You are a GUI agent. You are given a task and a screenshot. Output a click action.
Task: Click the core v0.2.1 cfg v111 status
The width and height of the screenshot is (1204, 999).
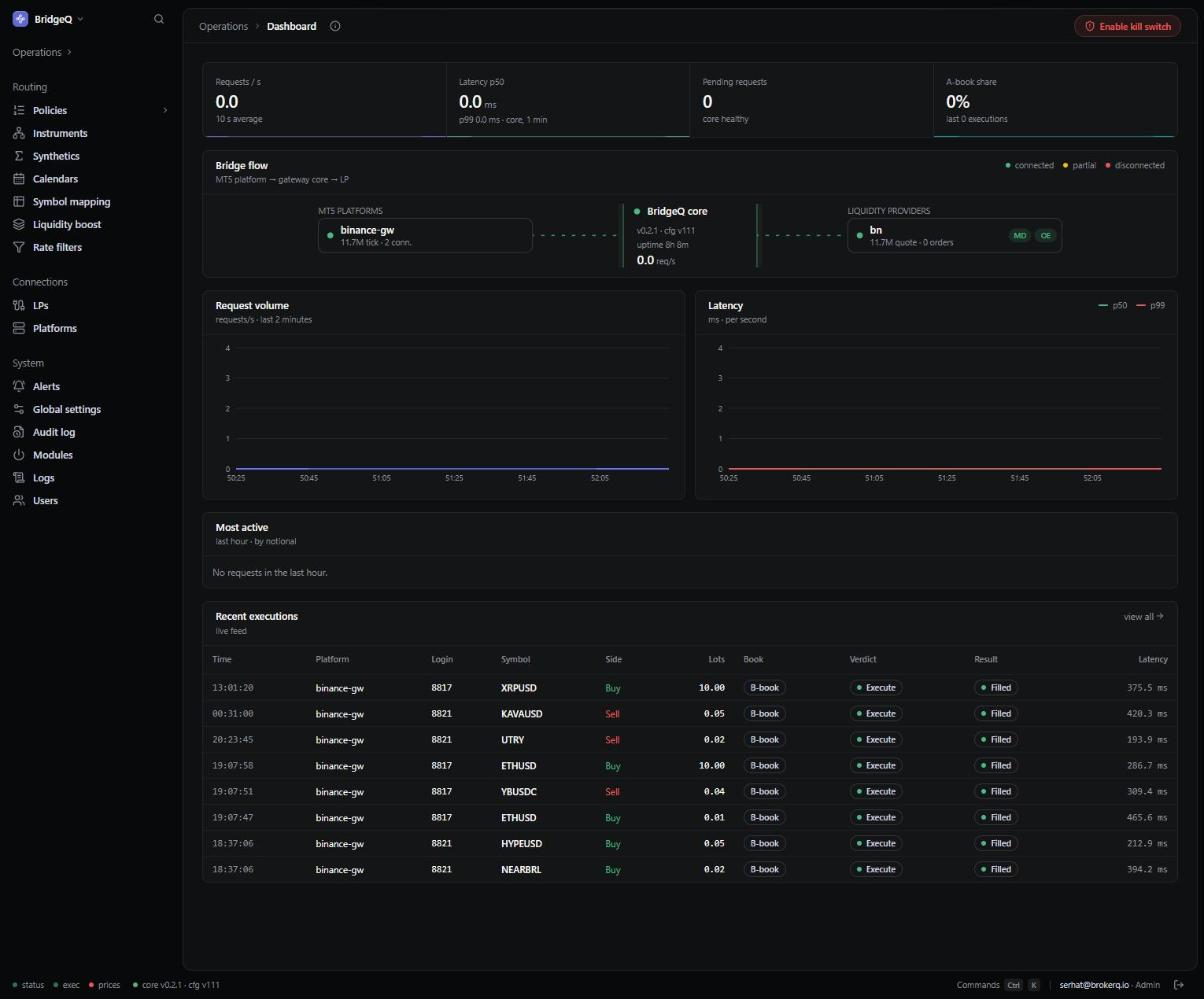pyautogui.click(x=176, y=985)
